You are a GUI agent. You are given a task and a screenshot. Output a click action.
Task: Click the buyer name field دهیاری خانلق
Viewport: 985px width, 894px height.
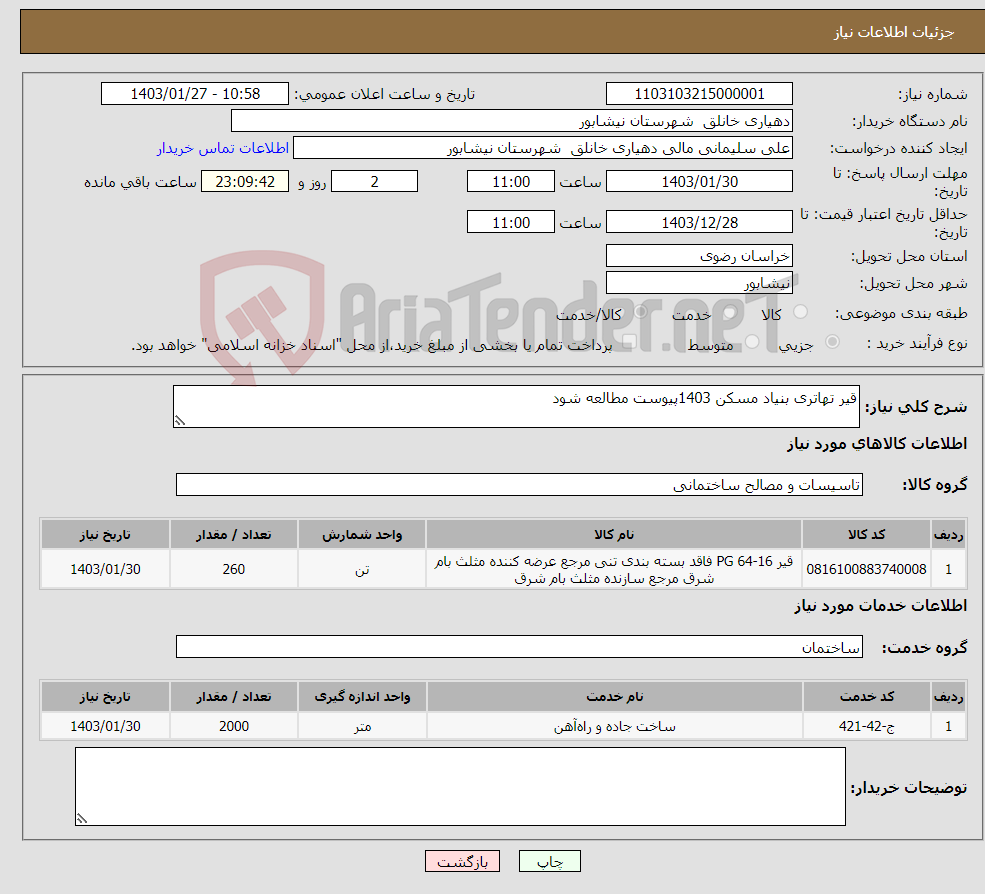pyautogui.click(x=512, y=121)
